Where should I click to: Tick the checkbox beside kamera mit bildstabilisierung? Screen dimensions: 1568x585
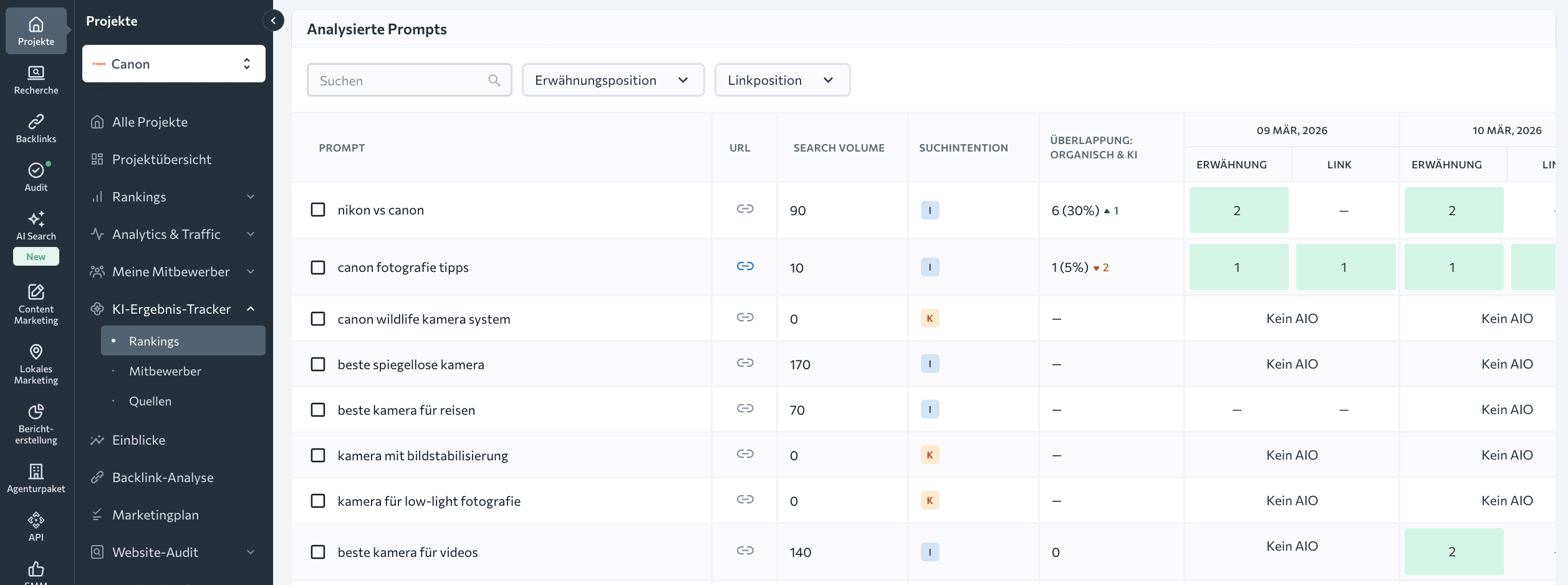click(x=319, y=455)
